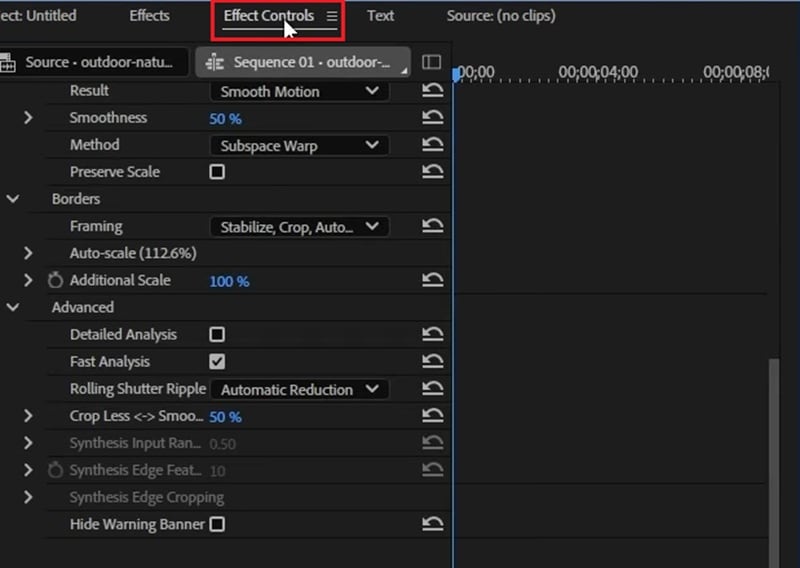800x568 pixels.
Task: Open the Result dropdown showing Smooth Motion
Action: pos(299,91)
